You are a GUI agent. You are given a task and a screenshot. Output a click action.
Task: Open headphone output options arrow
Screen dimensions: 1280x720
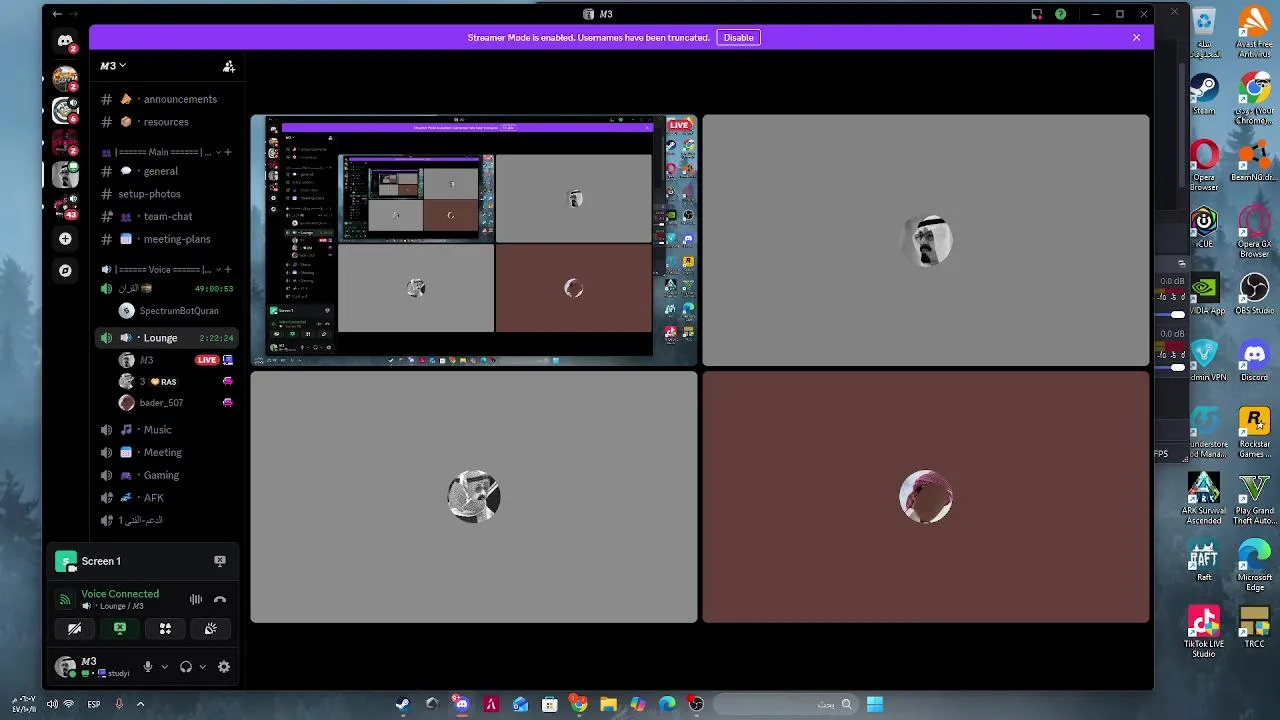(202, 667)
